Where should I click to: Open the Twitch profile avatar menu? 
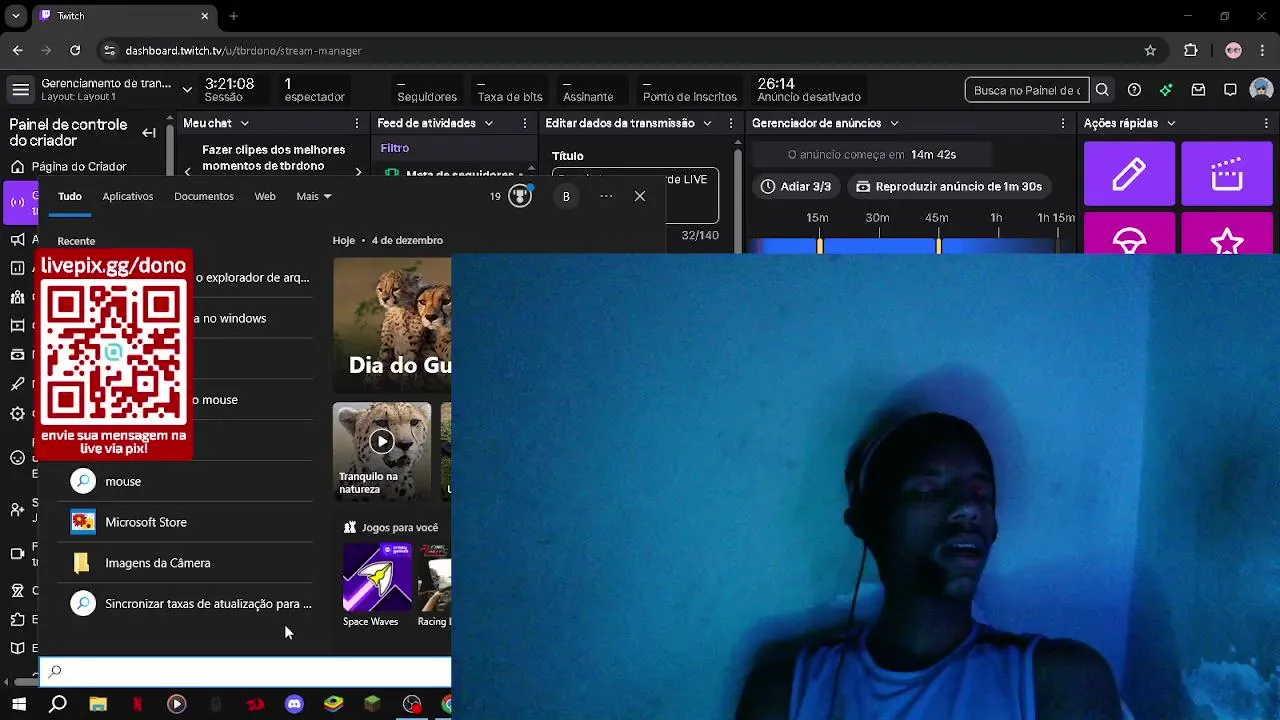pyautogui.click(x=1261, y=90)
